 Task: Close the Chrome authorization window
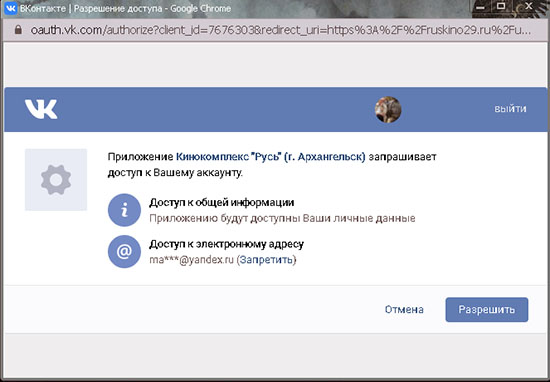529,6
